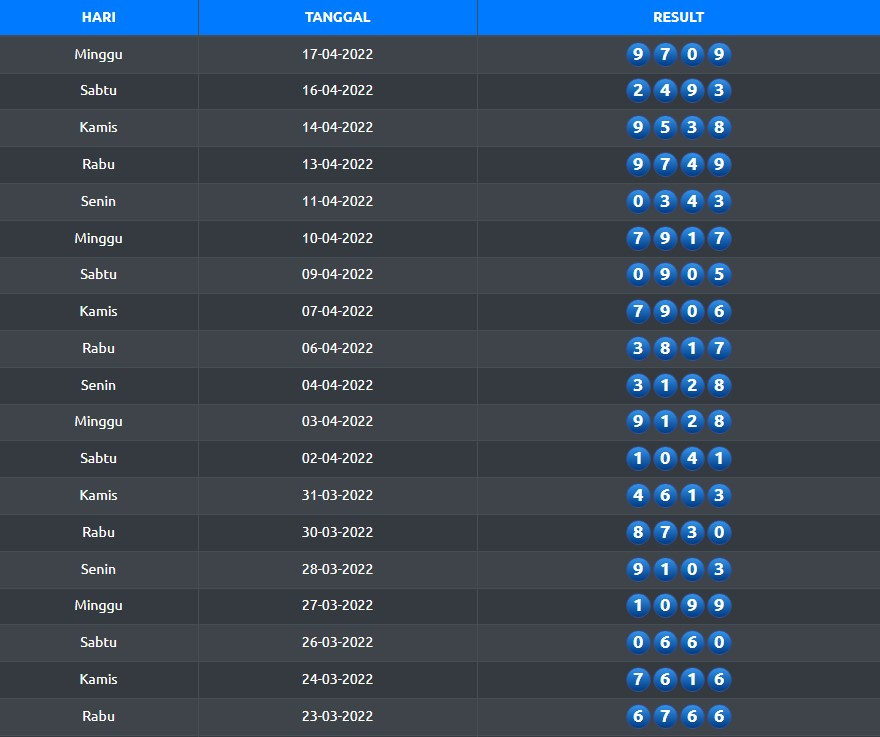
Task: Click the 8 ball in 30-03-2022 row
Action: click(638, 533)
